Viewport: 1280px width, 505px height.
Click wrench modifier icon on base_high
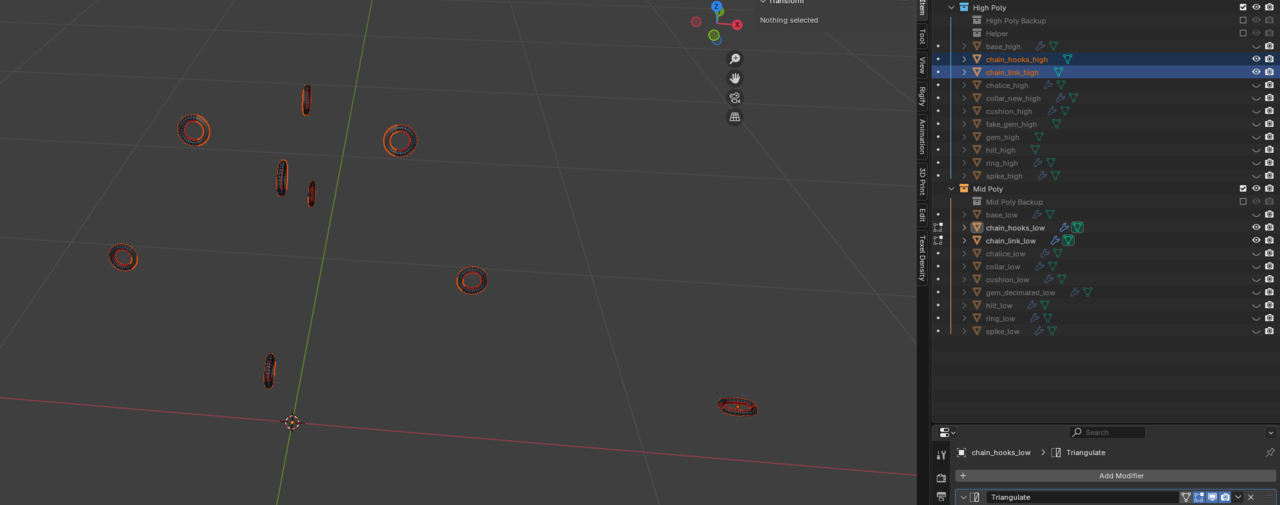point(1040,46)
